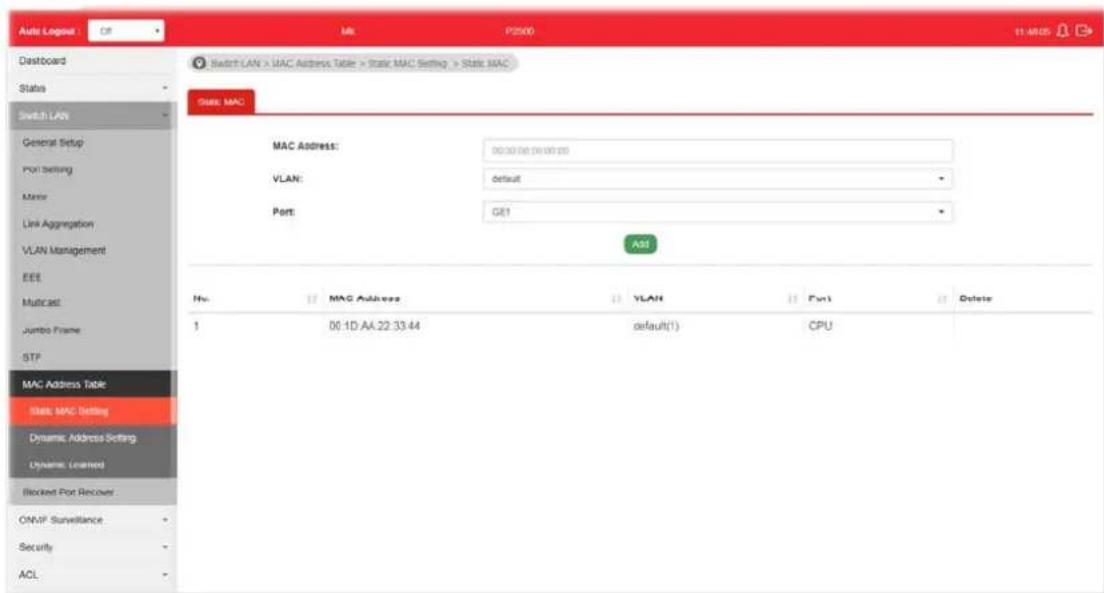The width and height of the screenshot is (1104, 593).
Task: Select Static MAC Setting submenu item
Action: coord(90,411)
